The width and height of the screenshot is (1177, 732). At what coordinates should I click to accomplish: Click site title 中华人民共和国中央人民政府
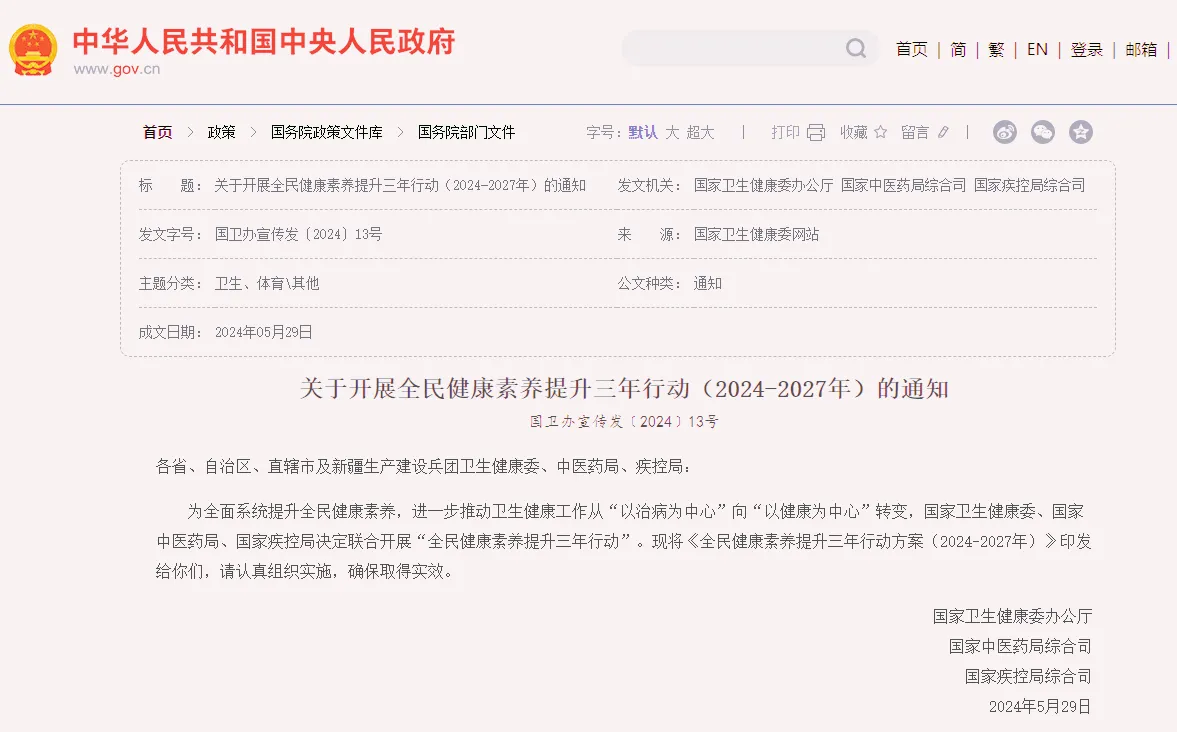click(264, 41)
